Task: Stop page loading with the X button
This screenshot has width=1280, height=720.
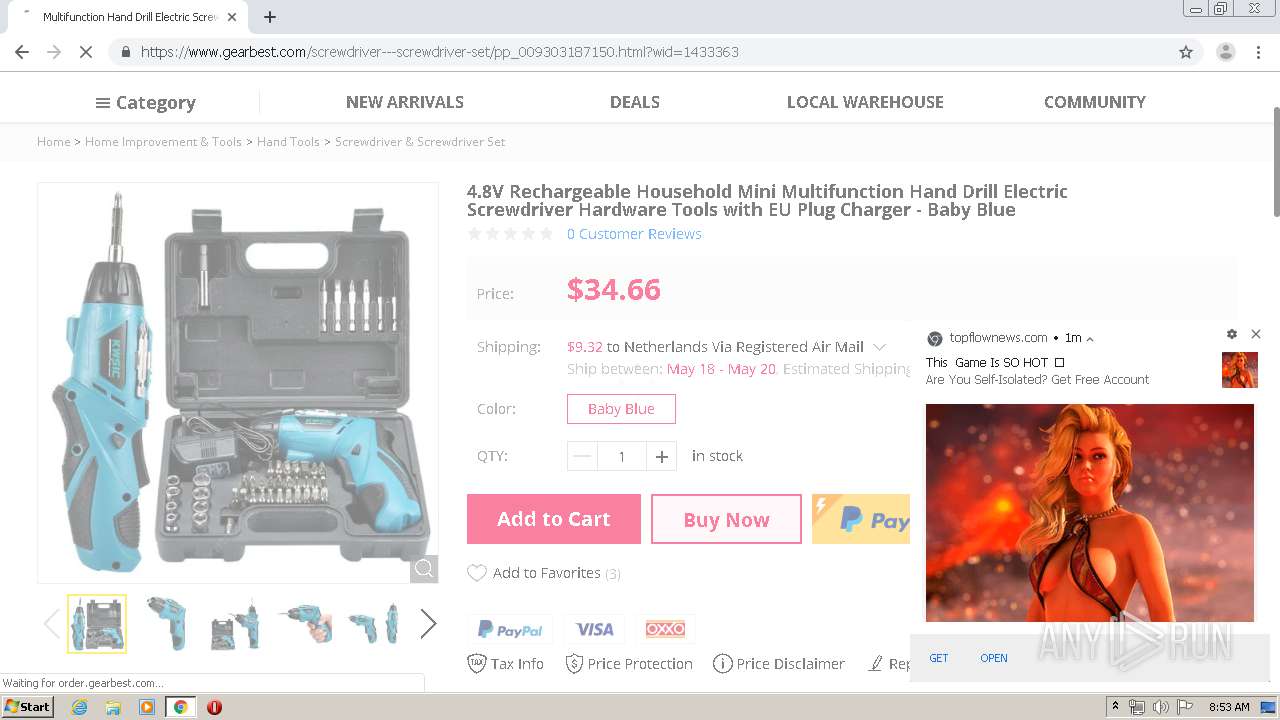Action: (x=86, y=52)
